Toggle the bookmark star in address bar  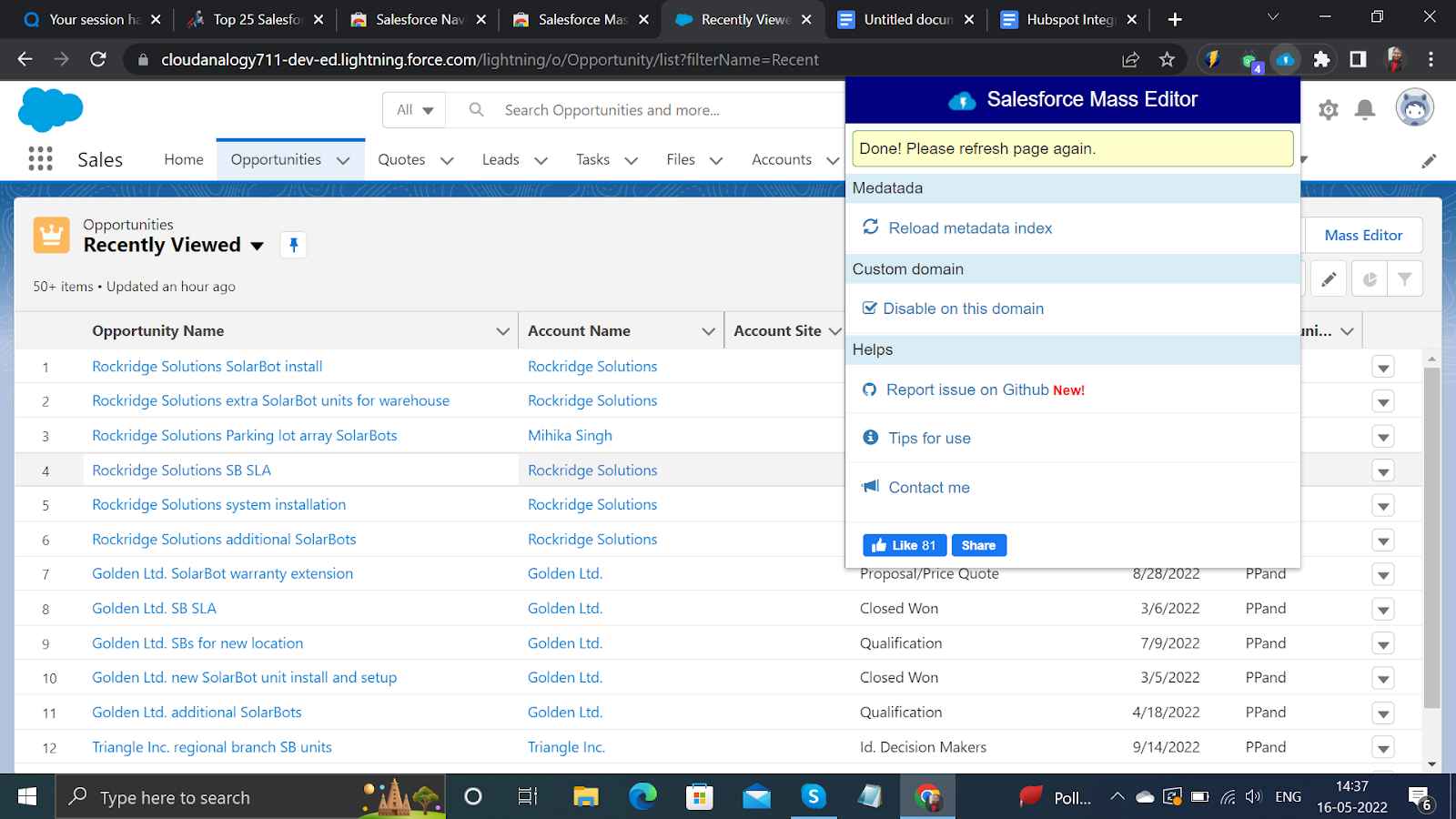1166,59
